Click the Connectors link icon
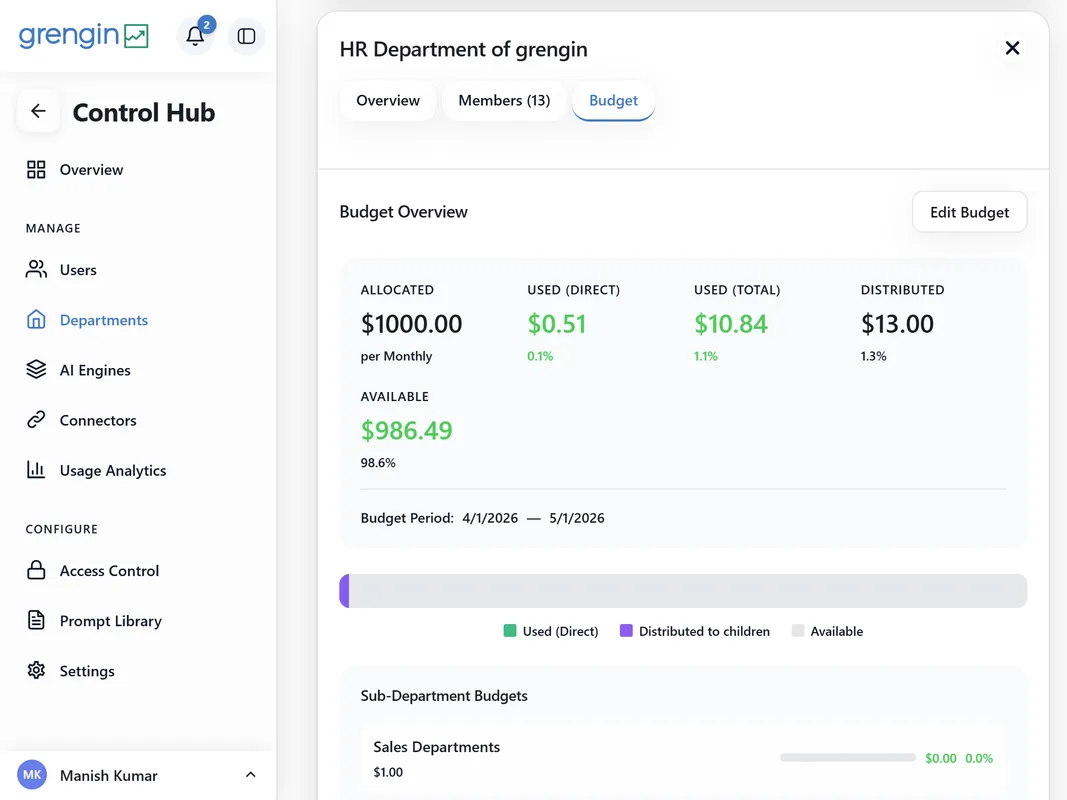Viewport: 1067px width, 800px height. tap(36, 420)
